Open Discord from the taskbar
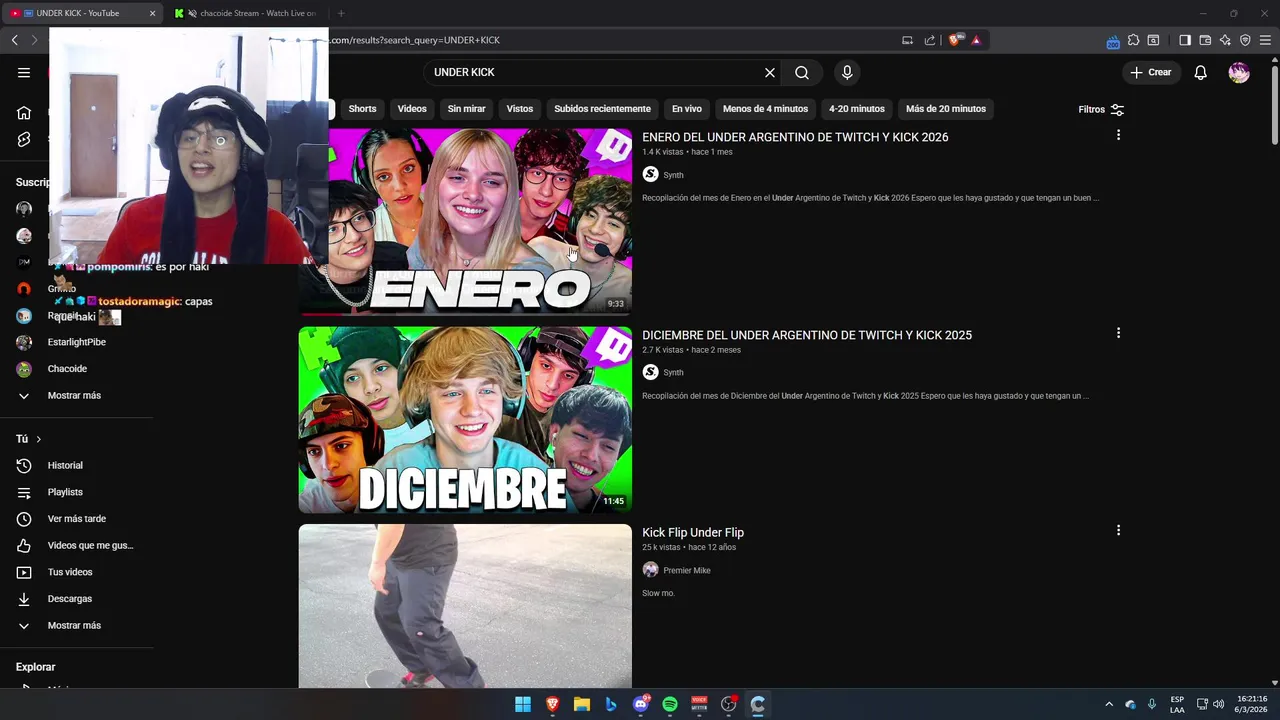 (x=641, y=704)
